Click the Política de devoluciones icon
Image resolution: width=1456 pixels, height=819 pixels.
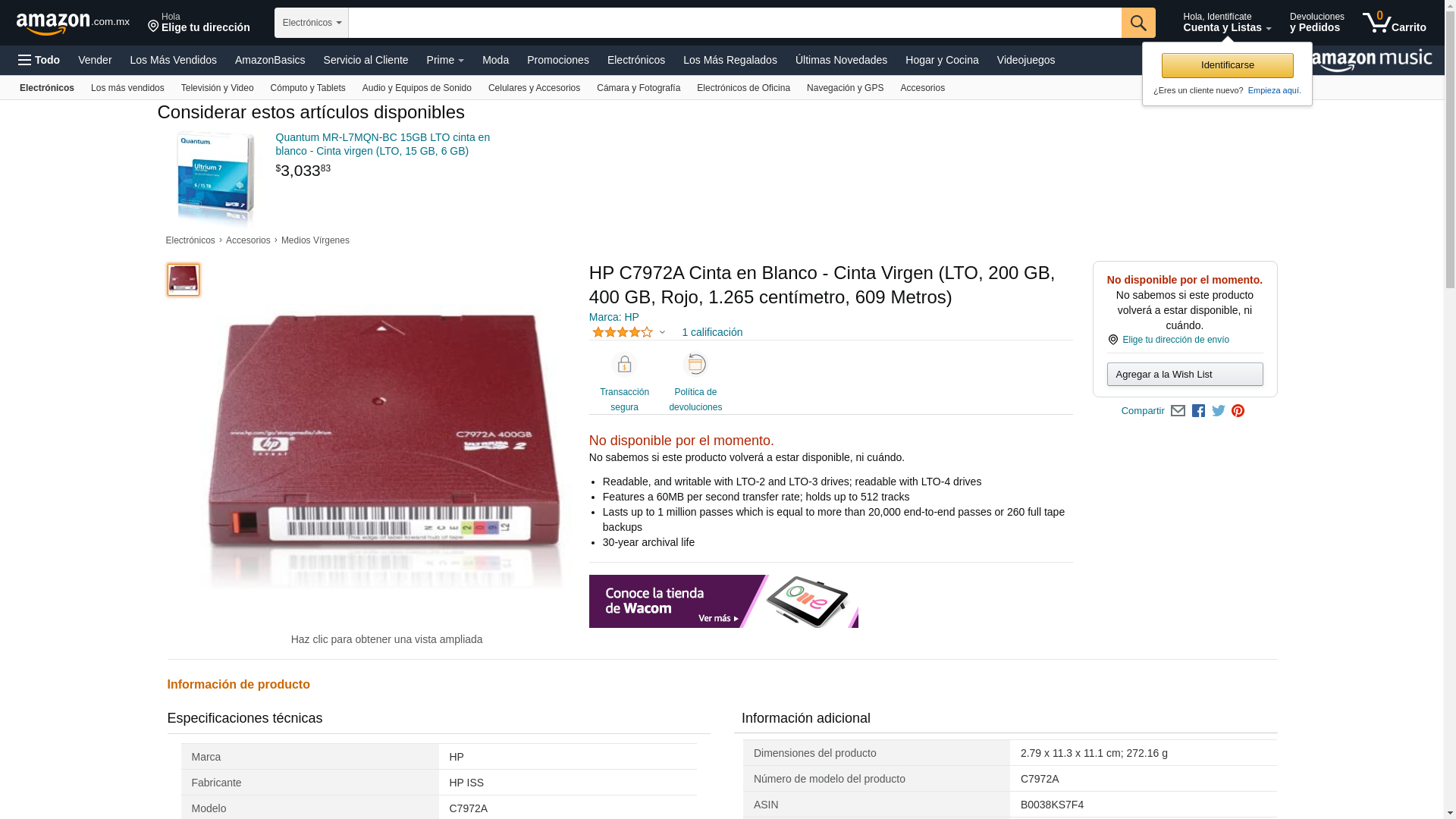tap(695, 365)
